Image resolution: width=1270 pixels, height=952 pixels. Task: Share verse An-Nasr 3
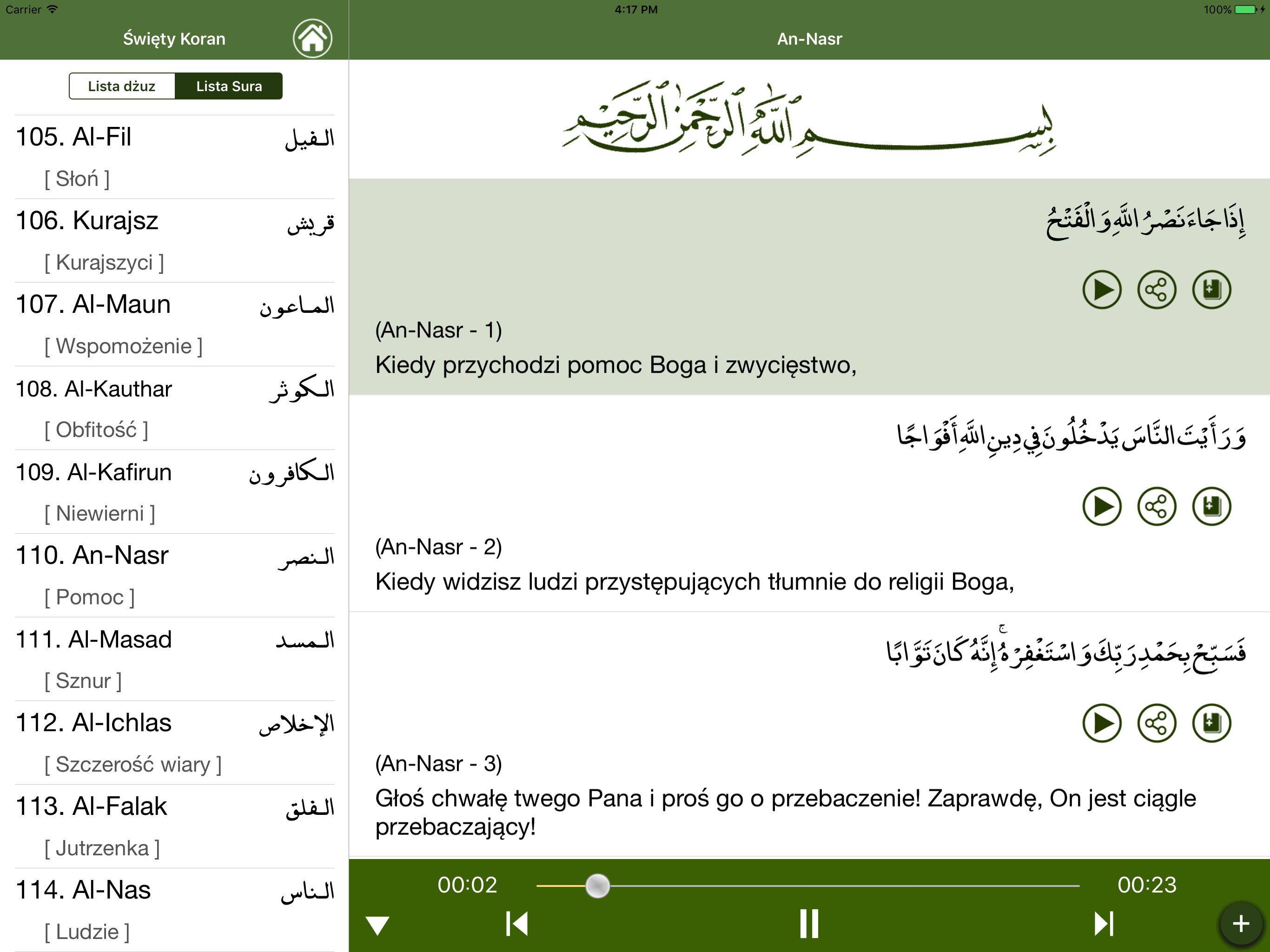click(1156, 723)
